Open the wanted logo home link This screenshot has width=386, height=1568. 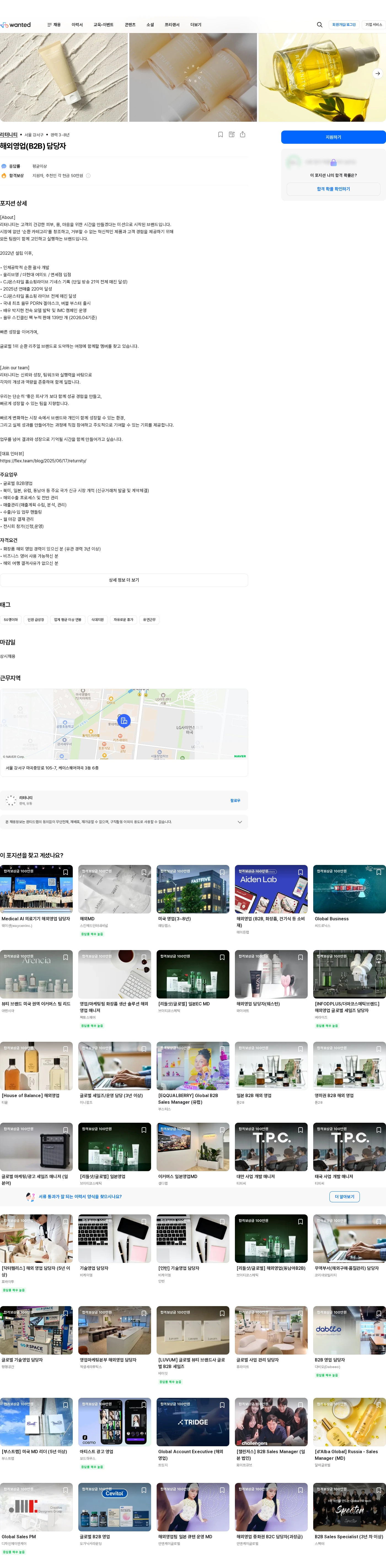(15, 25)
